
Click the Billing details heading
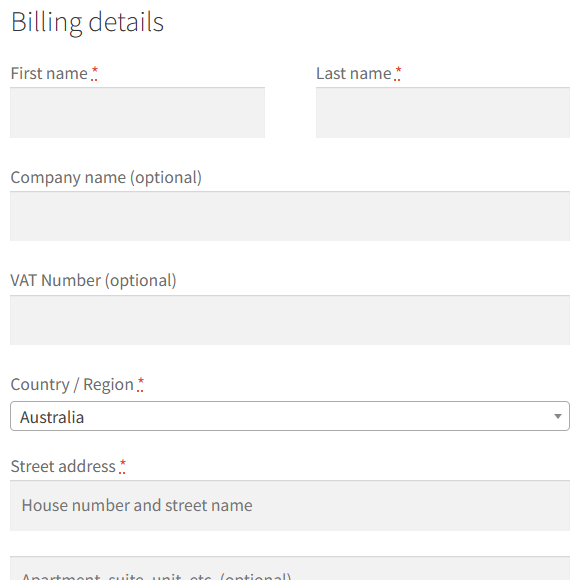click(87, 22)
